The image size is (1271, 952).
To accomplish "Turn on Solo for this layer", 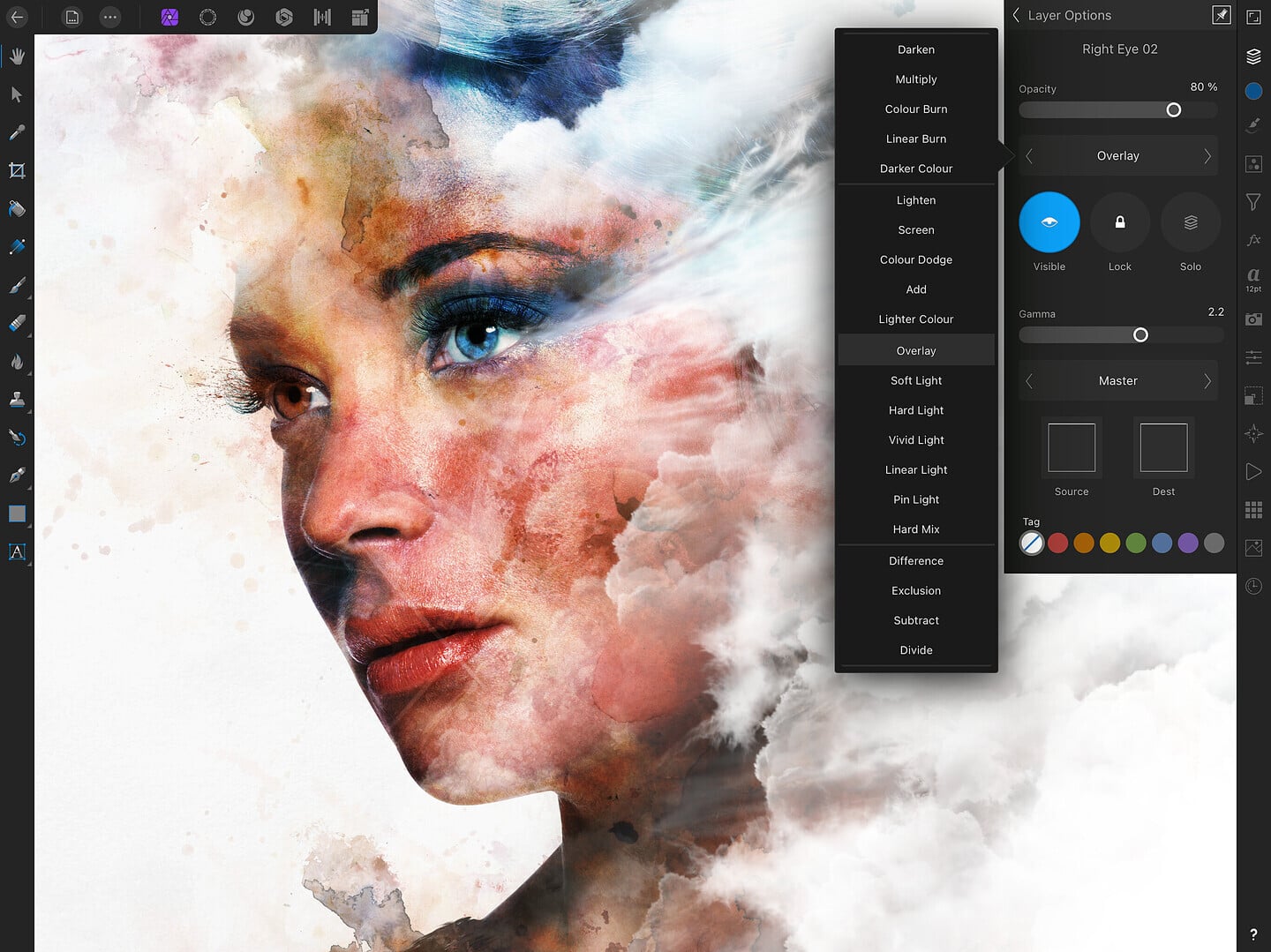I will [x=1190, y=222].
